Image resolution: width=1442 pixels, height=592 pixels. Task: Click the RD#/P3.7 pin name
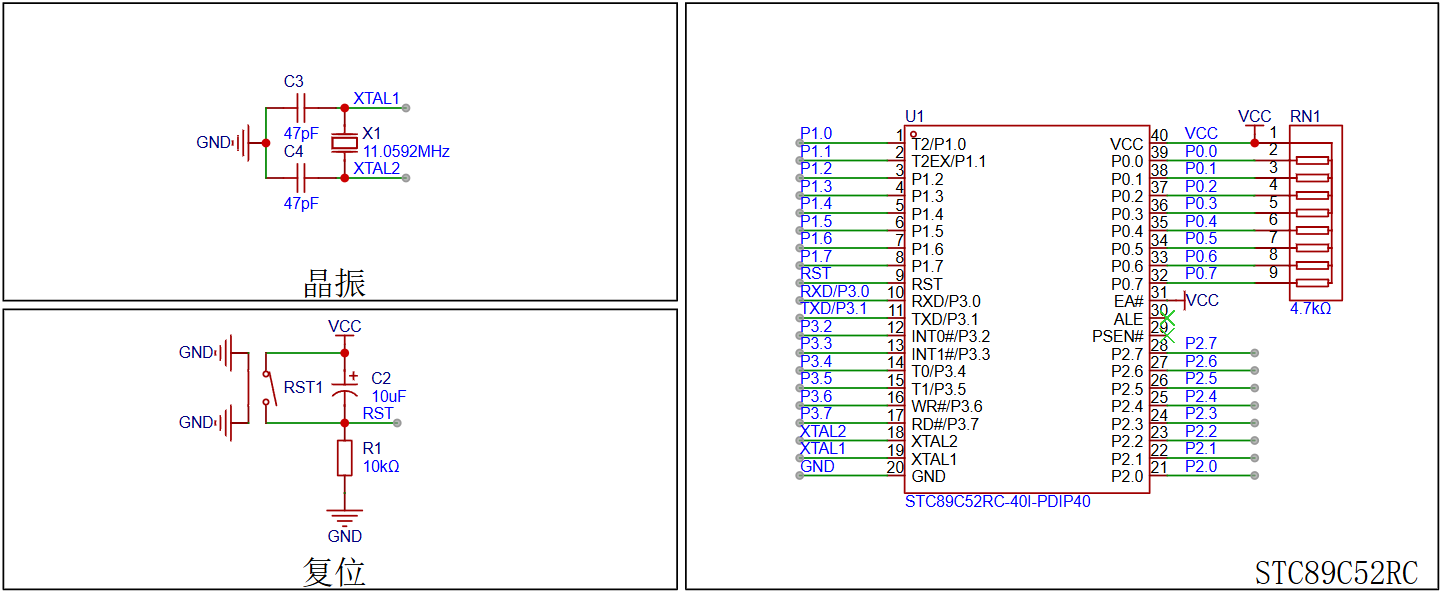point(946,424)
